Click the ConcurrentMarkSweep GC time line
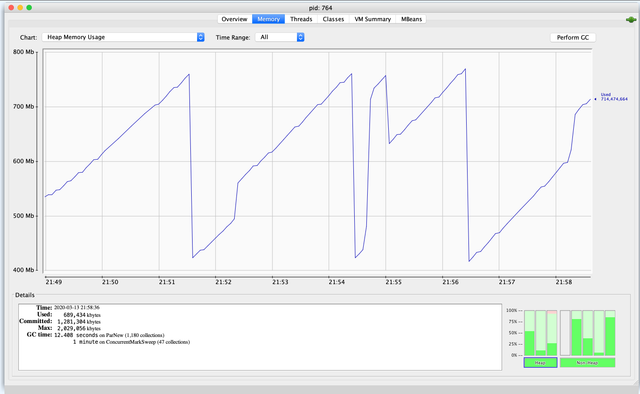This screenshot has height=394, width=640. click(131, 342)
